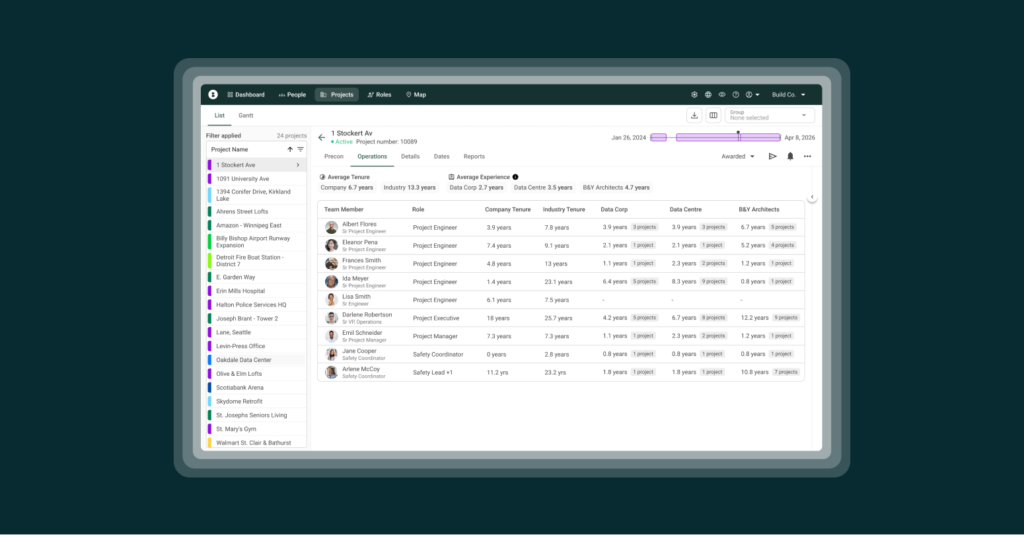The image size is (1024, 535).
Task: Select 1091 University Ave project
Action: (x=257, y=179)
